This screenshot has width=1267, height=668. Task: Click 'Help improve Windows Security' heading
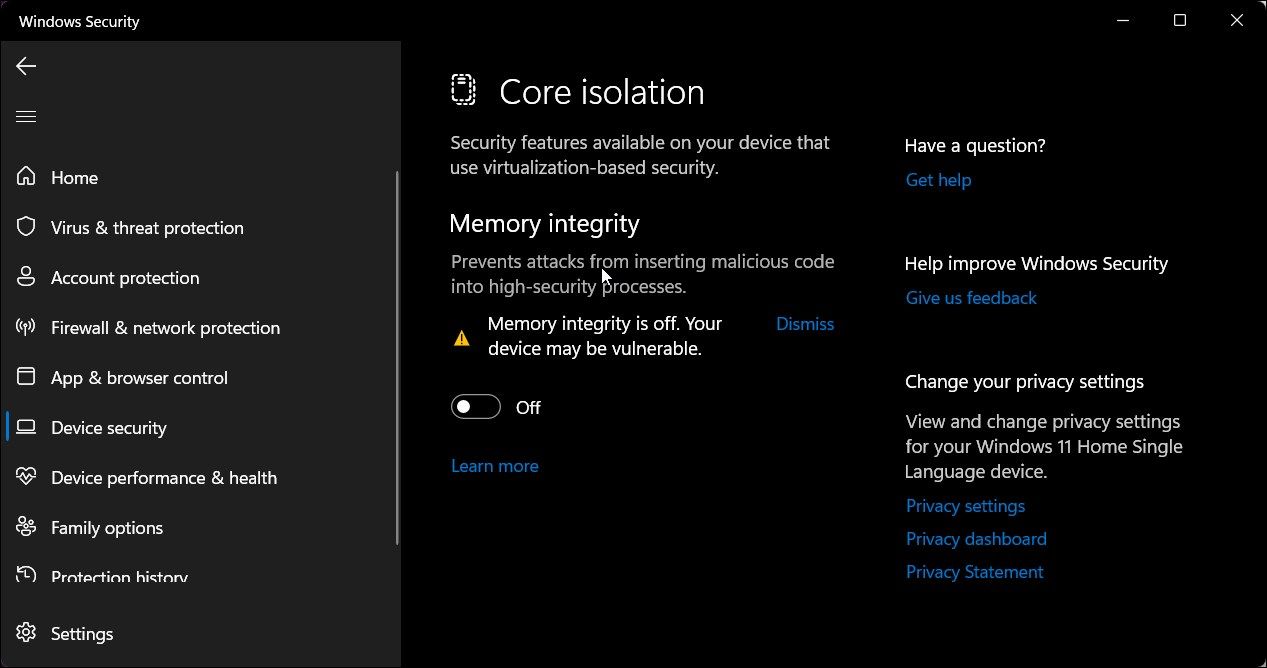[1036, 264]
